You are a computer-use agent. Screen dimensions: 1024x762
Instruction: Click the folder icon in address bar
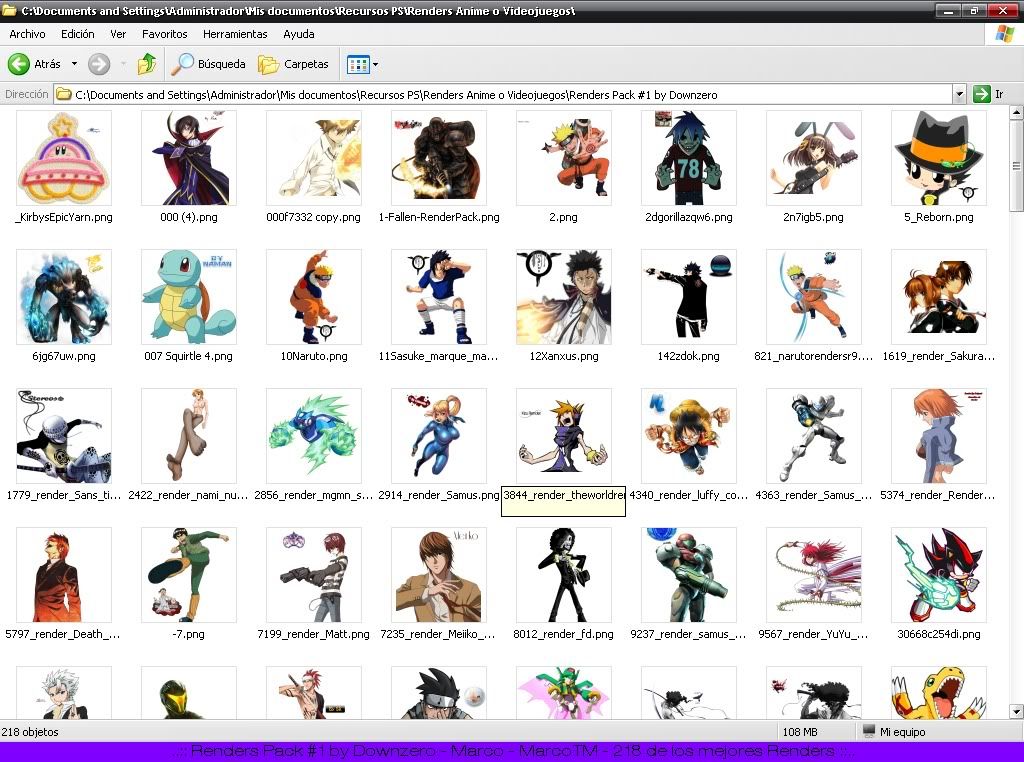pos(63,94)
